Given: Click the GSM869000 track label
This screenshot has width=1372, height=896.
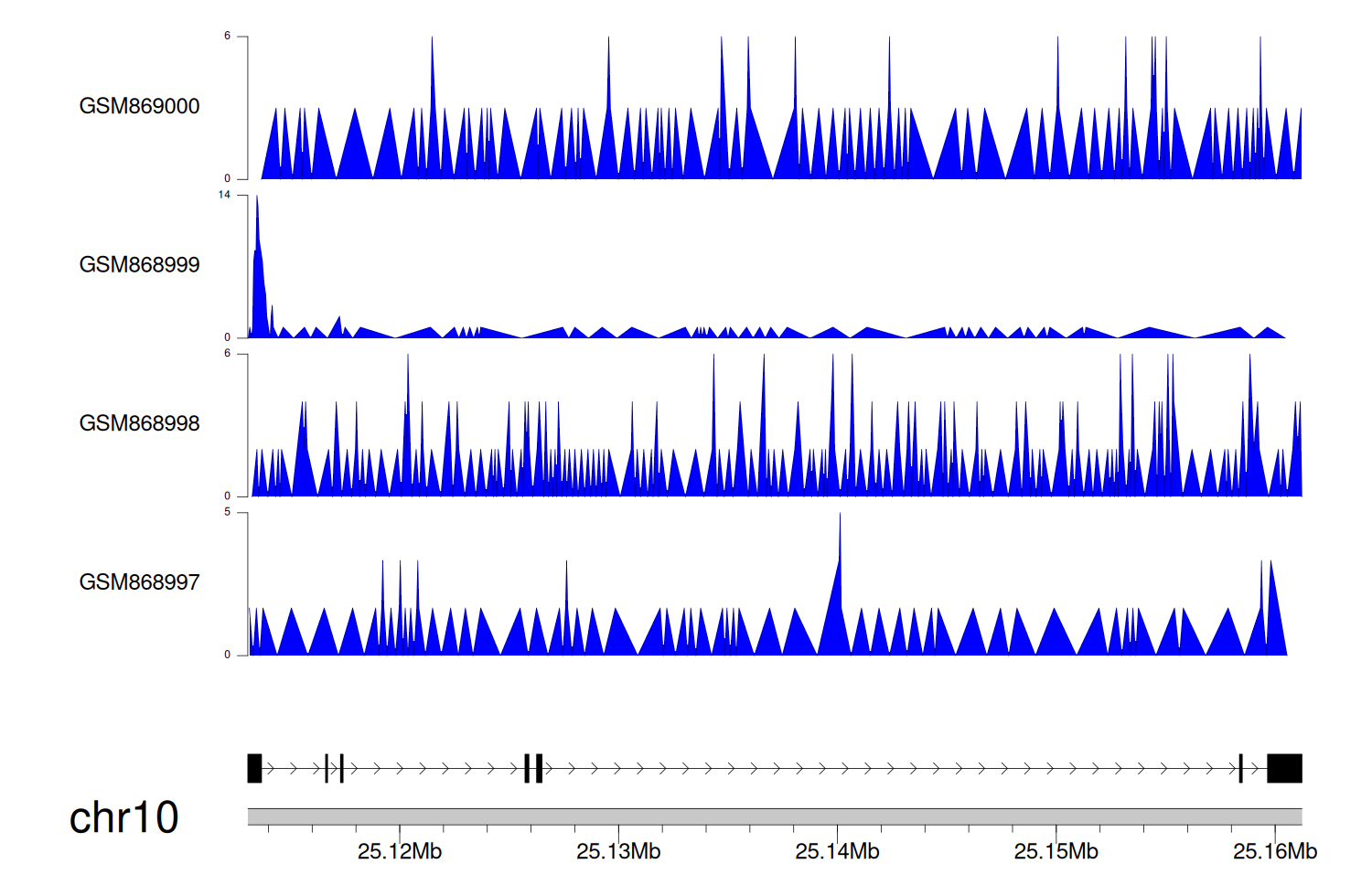Looking at the screenshot, I should (x=139, y=106).
